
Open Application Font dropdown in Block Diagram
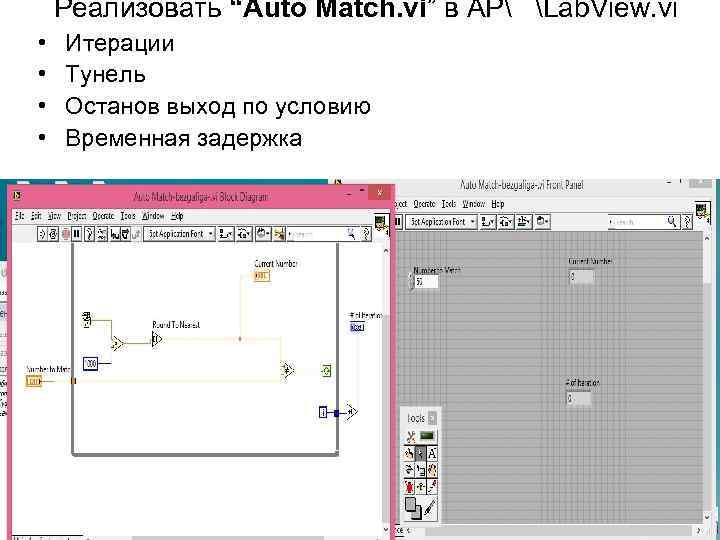click(179, 234)
